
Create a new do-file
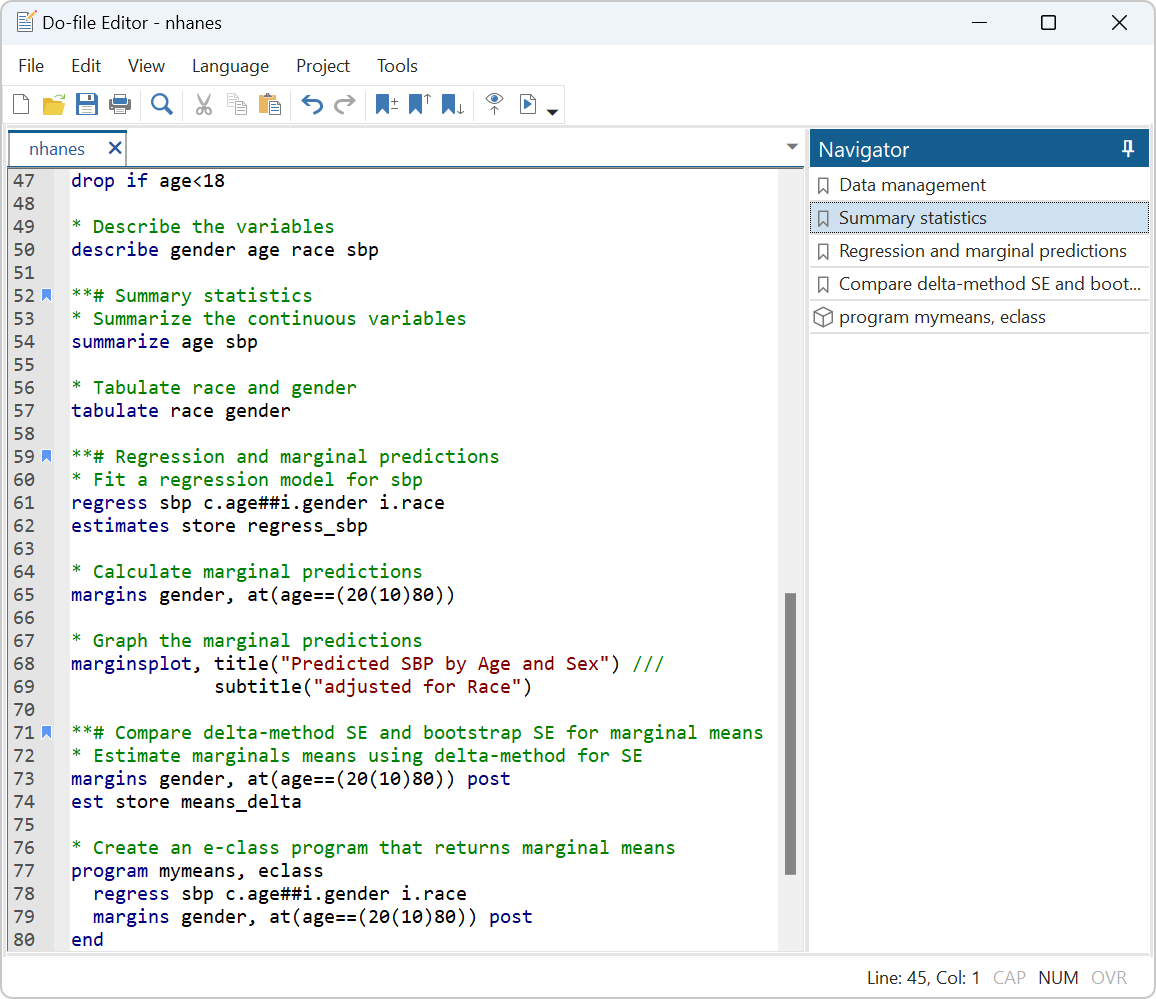(21, 104)
